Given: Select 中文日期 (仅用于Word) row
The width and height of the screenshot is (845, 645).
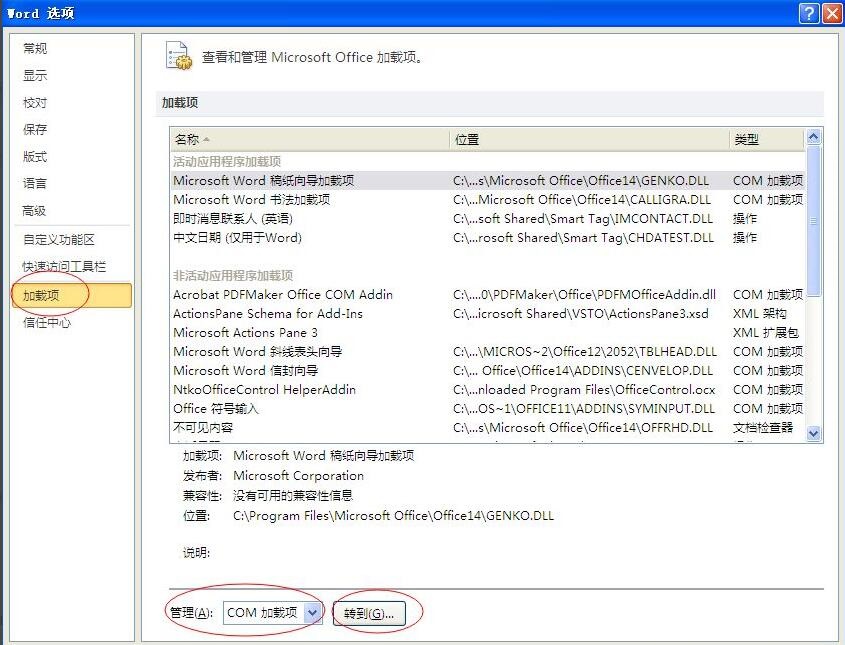Looking at the screenshot, I should pyautogui.click(x=488, y=238).
